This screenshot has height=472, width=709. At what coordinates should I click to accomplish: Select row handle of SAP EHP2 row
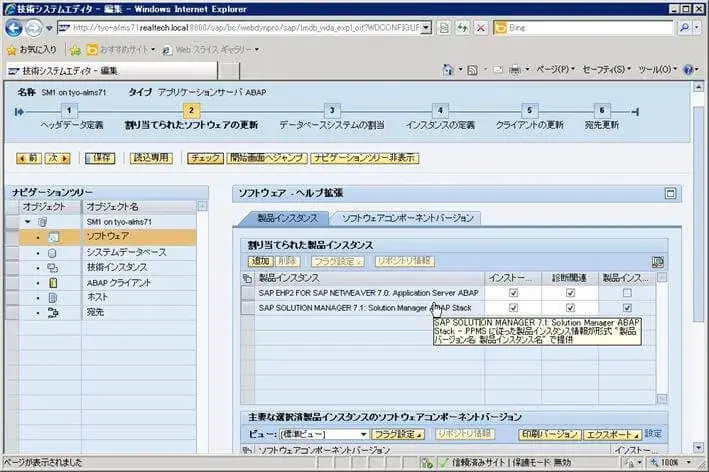248,293
